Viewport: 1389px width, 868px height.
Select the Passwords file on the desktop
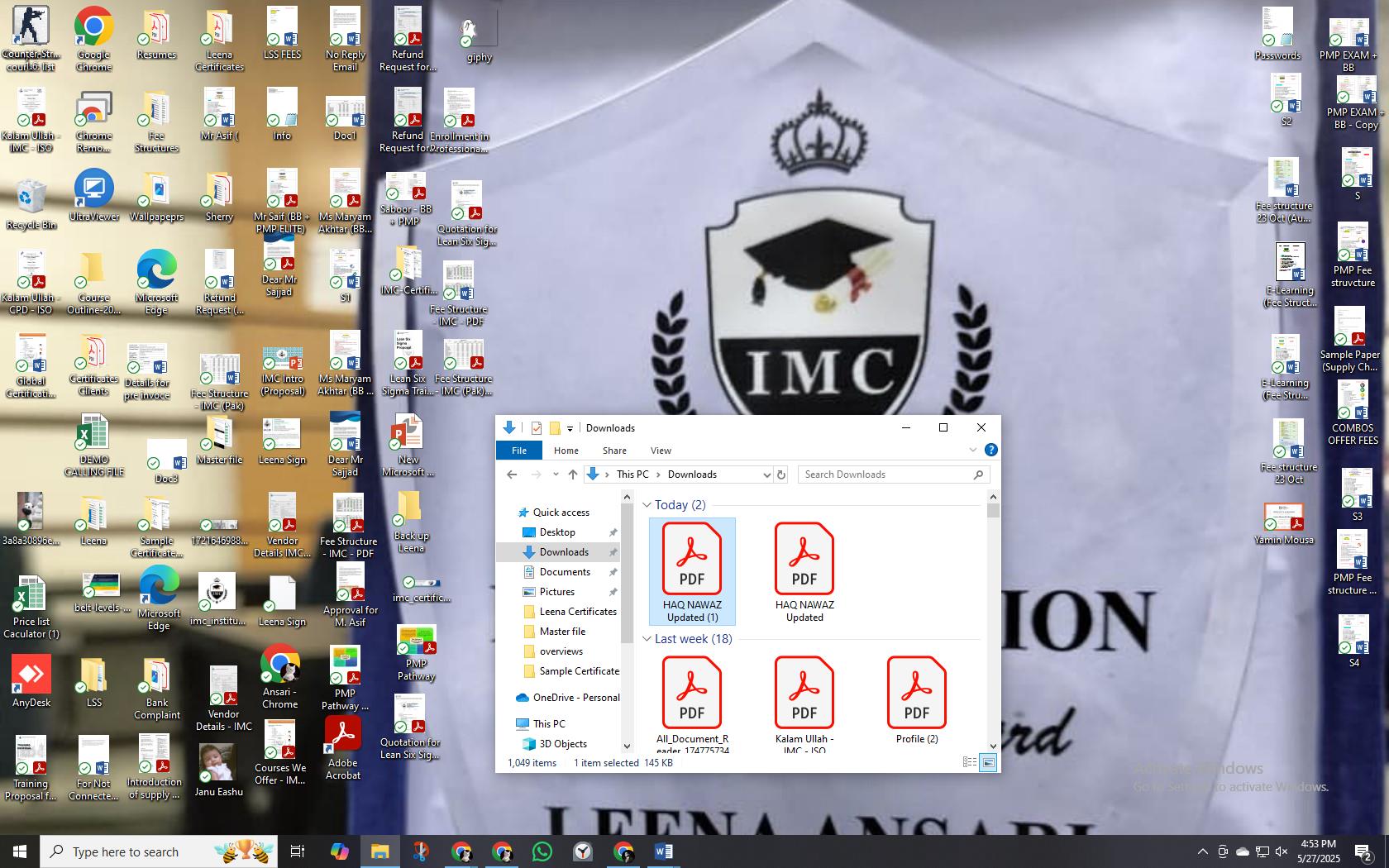pyautogui.click(x=1277, y=34)
